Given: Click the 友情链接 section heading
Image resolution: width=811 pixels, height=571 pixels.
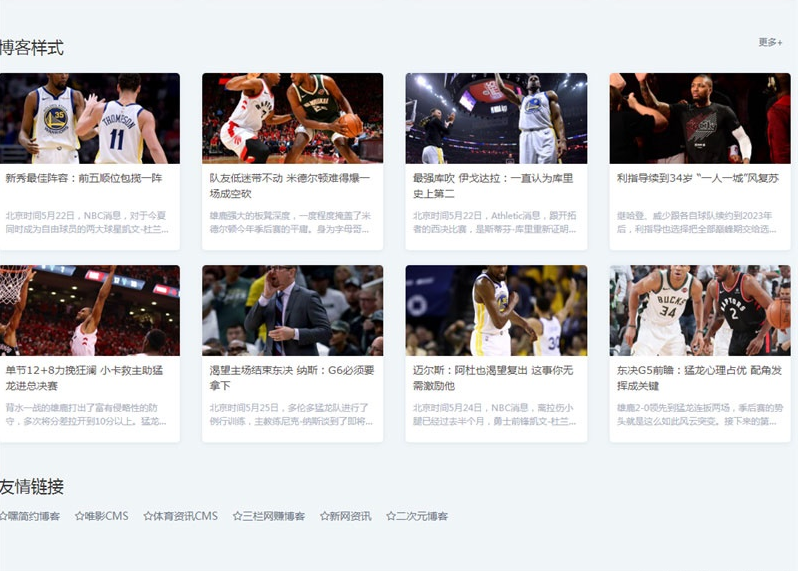Looking at the screenshot, I should (32, 487).
